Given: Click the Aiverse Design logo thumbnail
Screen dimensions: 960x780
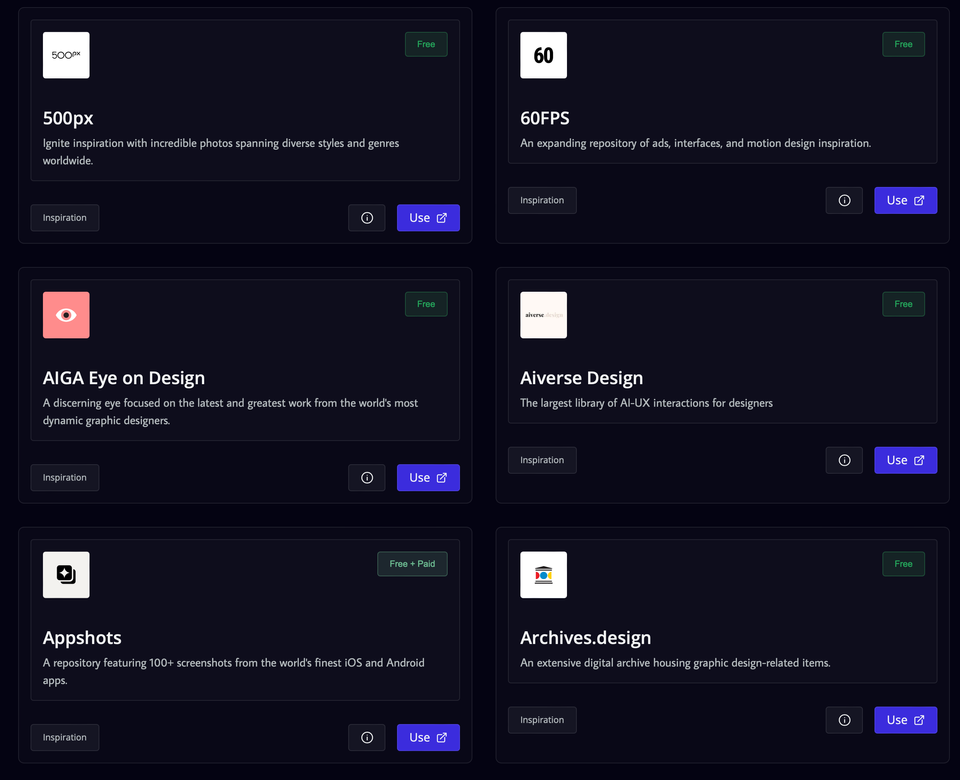Looking at the screenshot, I should click(543, 315).
